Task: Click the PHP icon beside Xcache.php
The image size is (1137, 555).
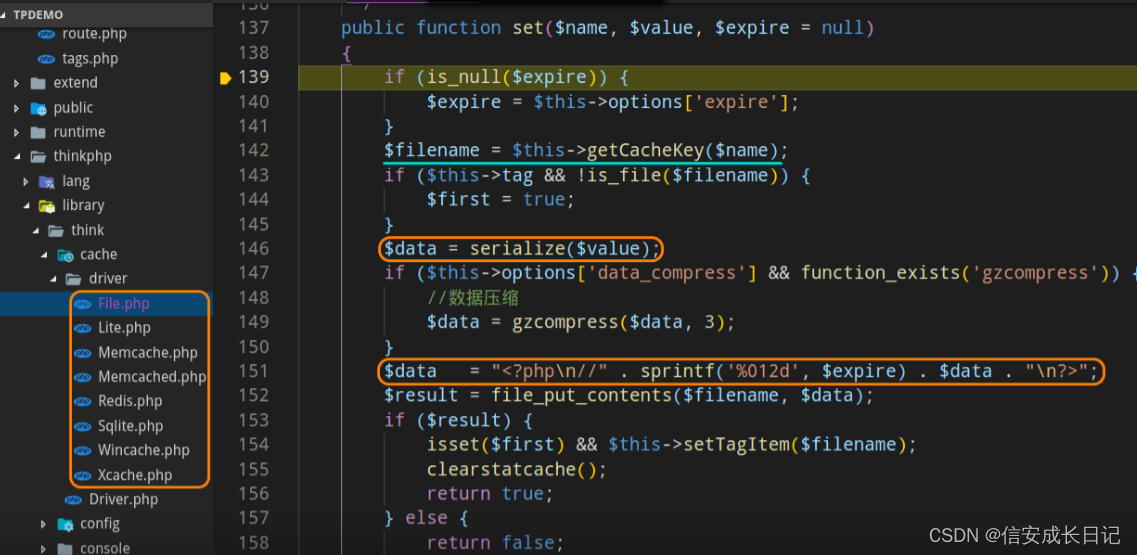Action: tap(83, 476)
